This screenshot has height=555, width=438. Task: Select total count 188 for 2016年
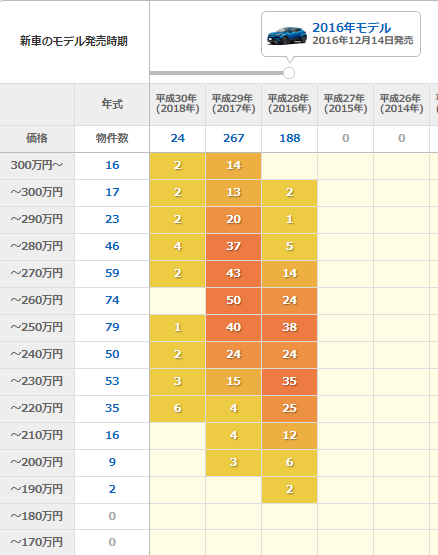point(290,138)
